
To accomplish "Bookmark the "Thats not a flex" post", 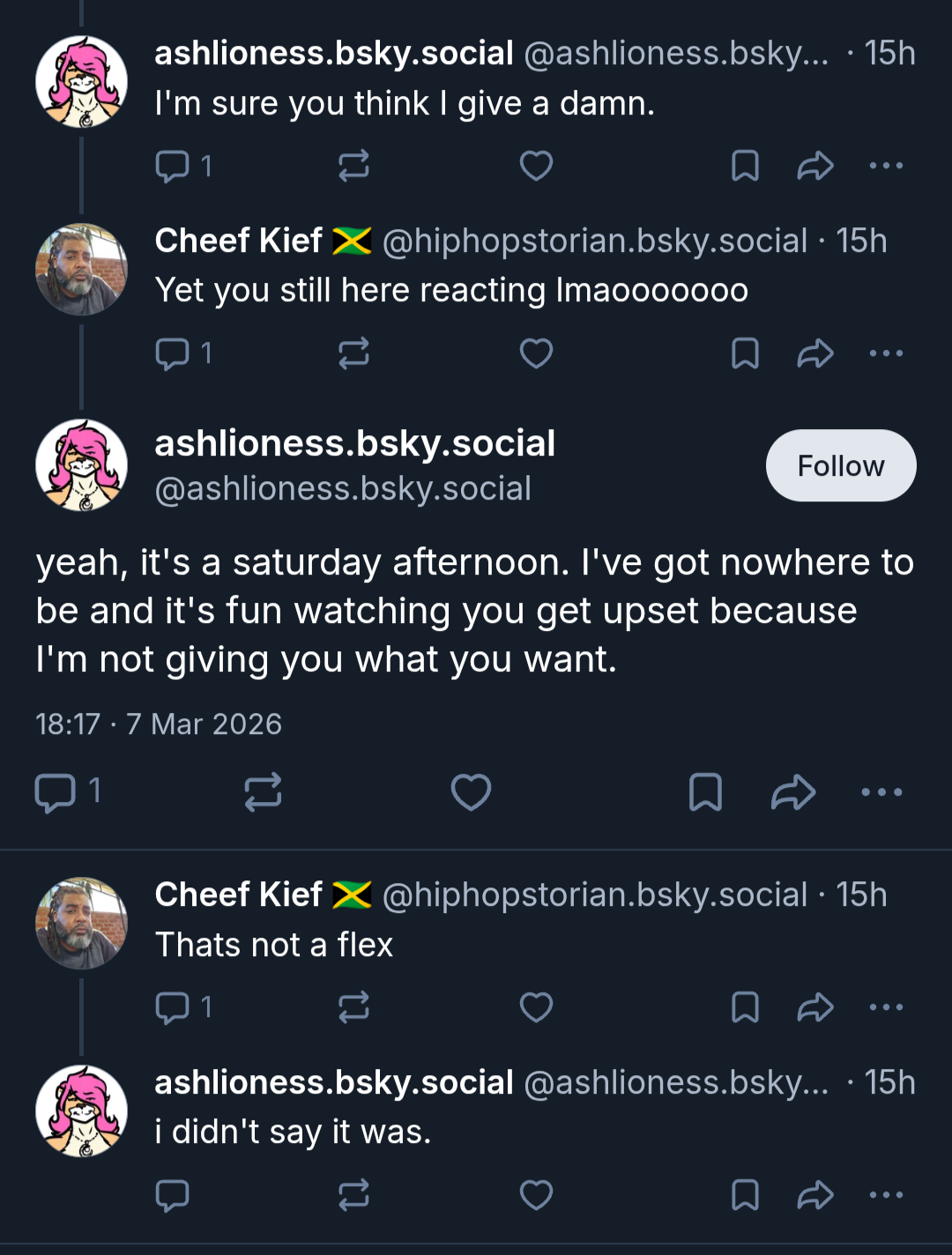I will 745,1006.
